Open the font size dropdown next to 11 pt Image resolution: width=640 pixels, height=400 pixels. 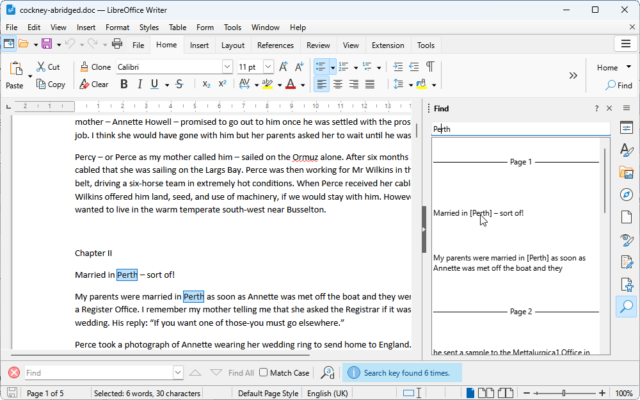pyautogui.click(x=268, y=67)
